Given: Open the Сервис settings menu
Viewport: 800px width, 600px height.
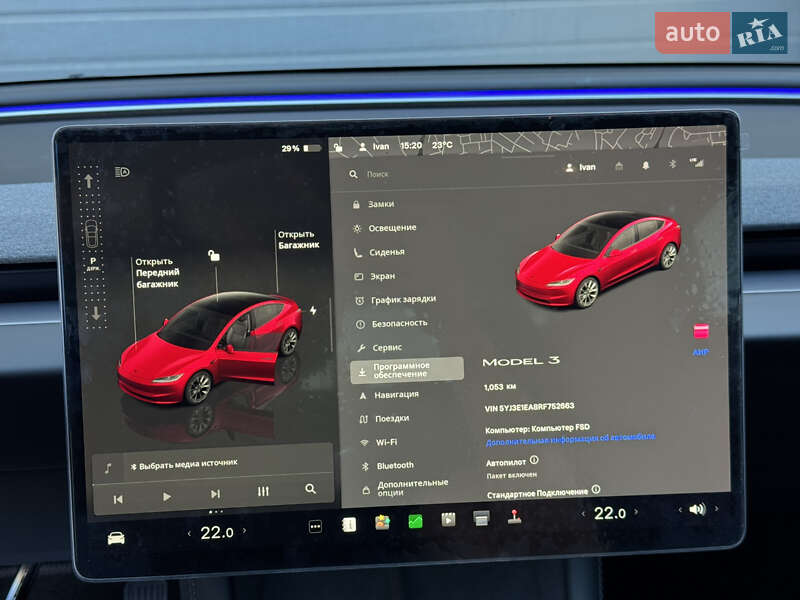Looking at the screenshot, I should point(380,347).
